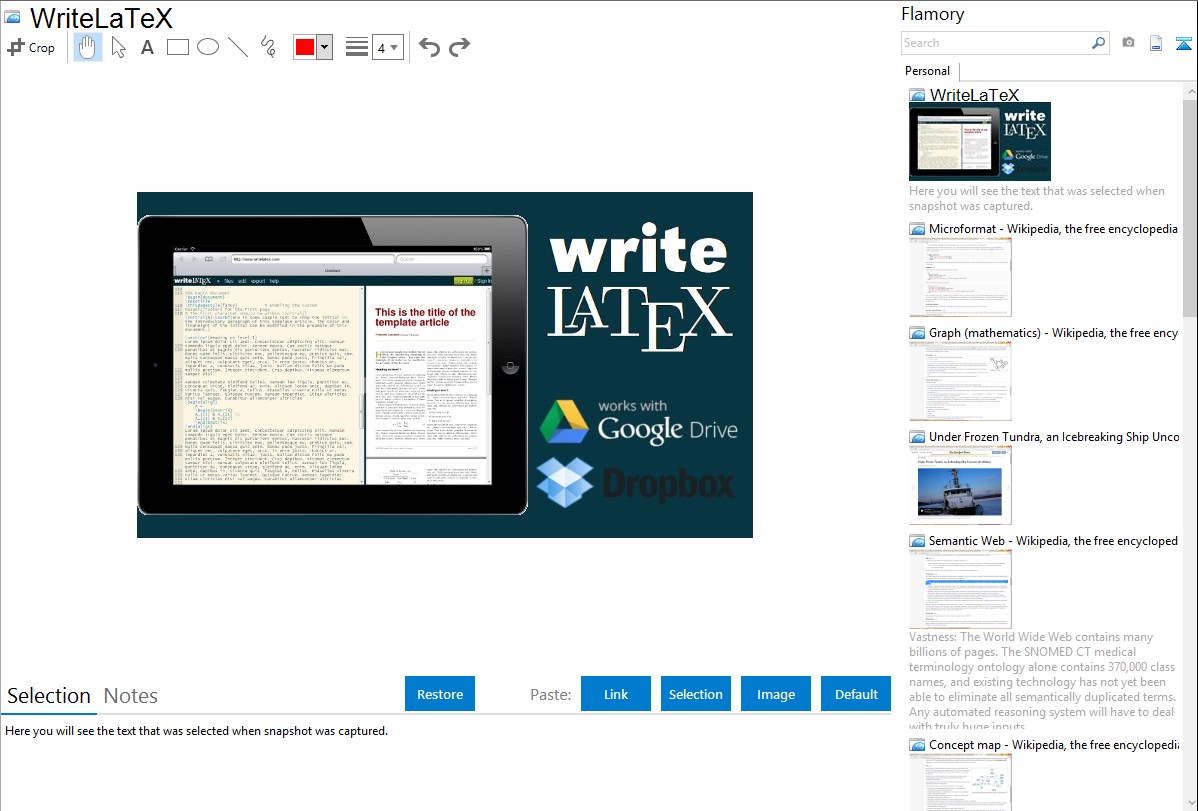Capture a snapshot with the camera icon
The height and width of the screenshot is (811, 1198).
click(1128, 43)
